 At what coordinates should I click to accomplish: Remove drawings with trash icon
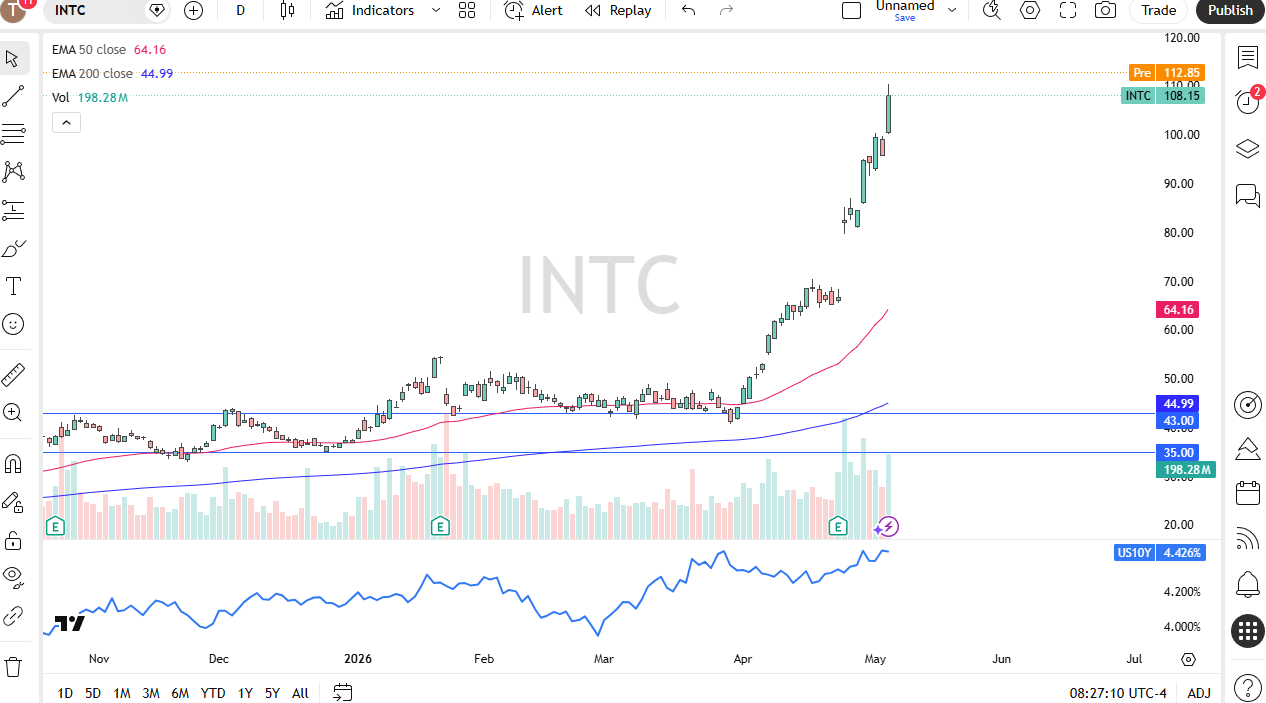coord(13,666)
